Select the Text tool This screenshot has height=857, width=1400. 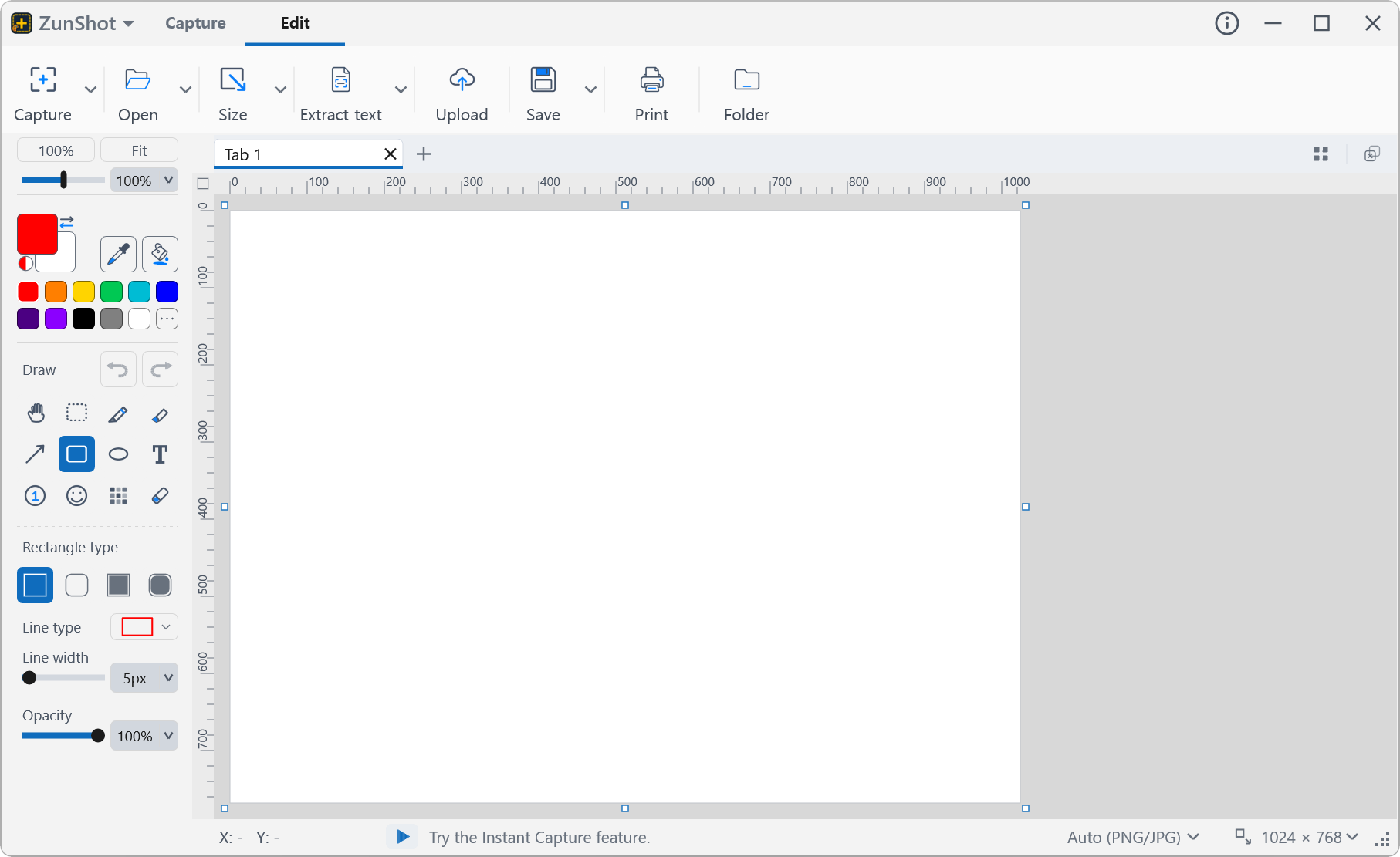point(160,454)
